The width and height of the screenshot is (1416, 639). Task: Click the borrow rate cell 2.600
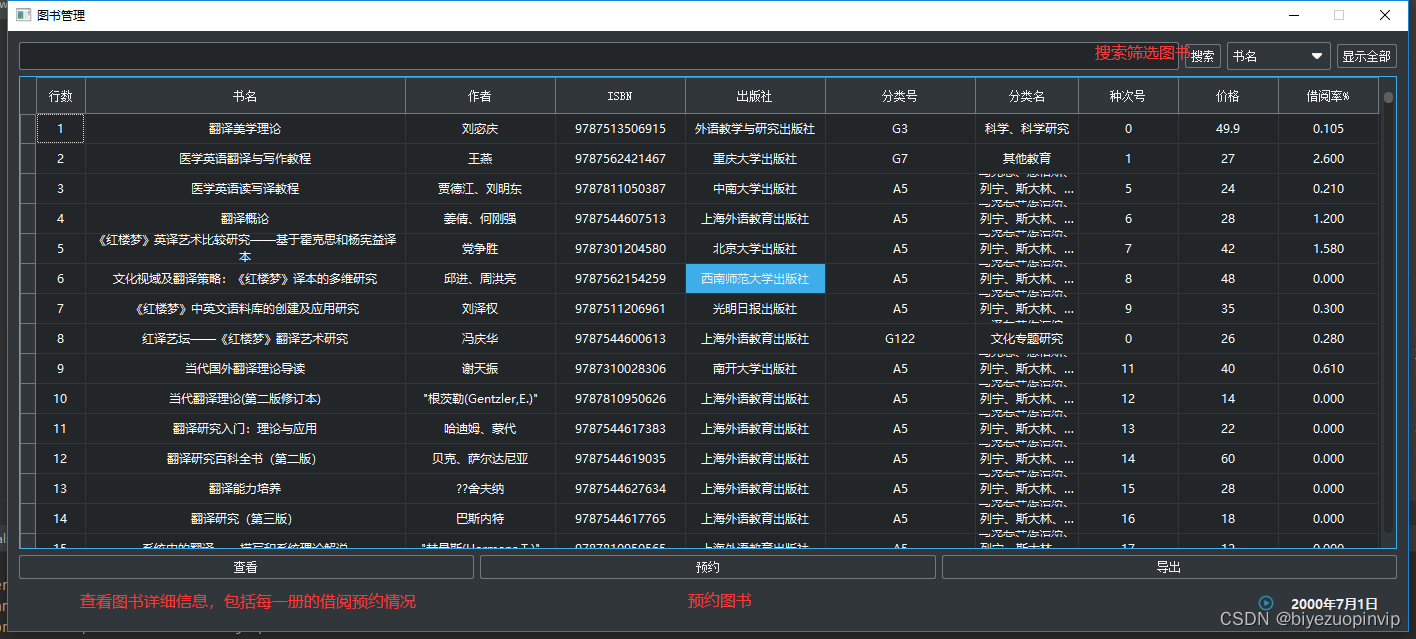pyautogui.click(x=1328, y=159)
